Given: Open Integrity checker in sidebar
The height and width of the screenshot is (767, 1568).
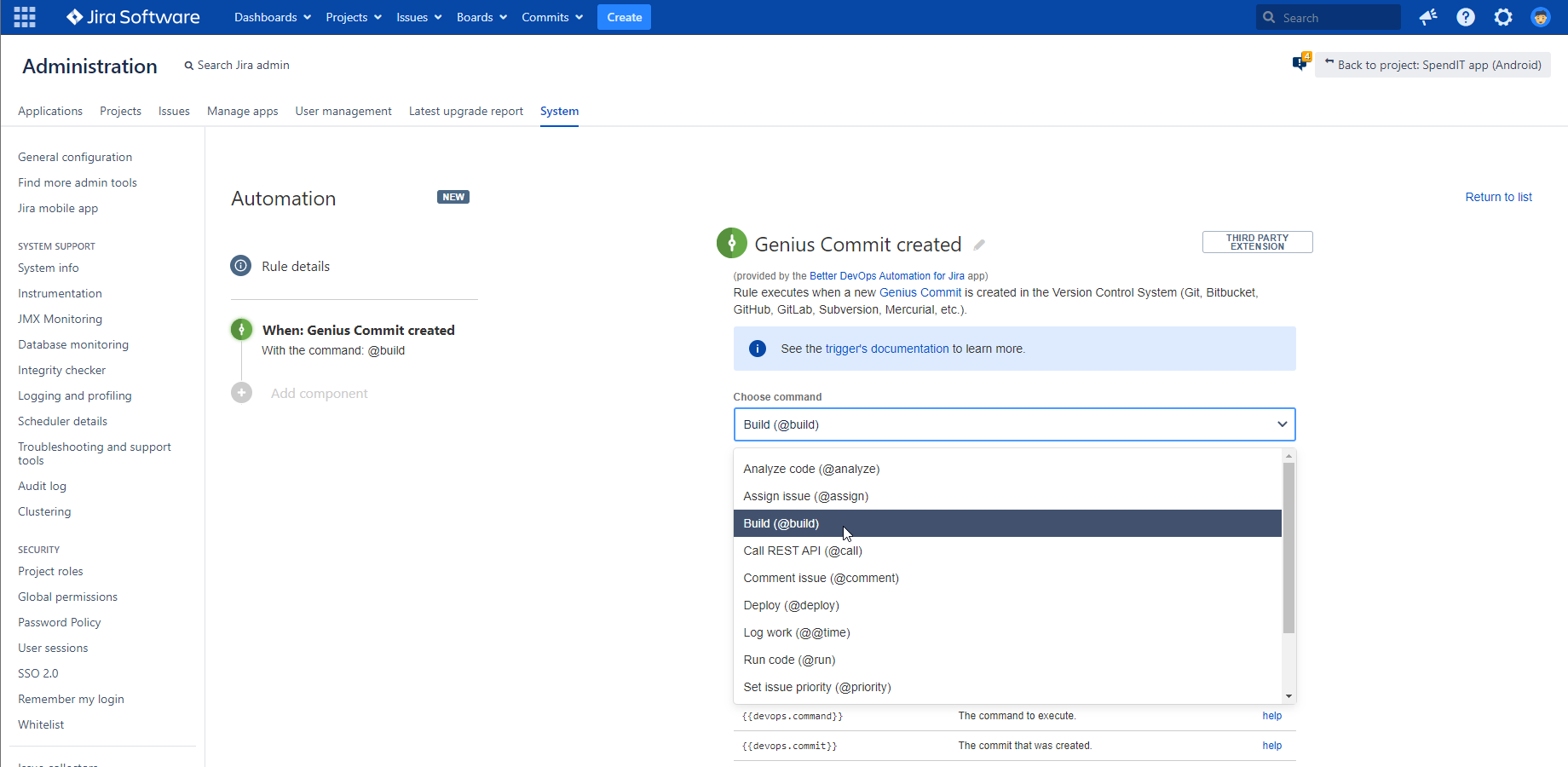Looking at the screenshot, I should 62,370.
